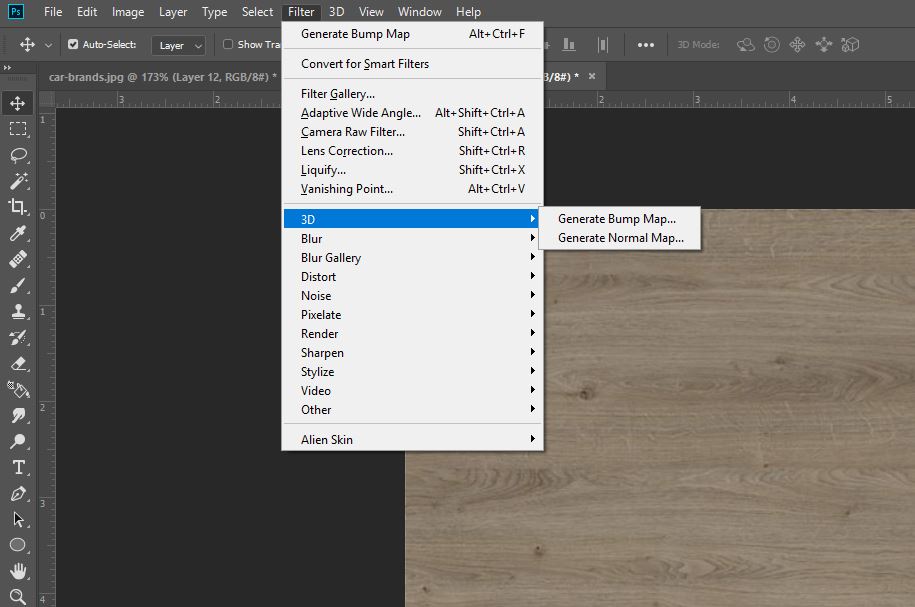Select the Magic Wand tool
Viewport: 915px width, 607px height.
tap(18, 181)
